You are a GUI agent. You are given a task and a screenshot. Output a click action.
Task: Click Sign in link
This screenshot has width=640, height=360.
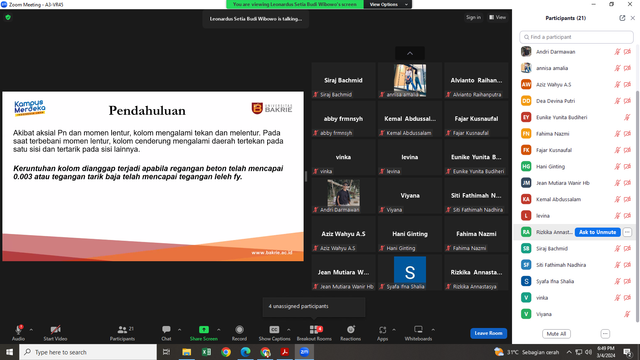473,18
